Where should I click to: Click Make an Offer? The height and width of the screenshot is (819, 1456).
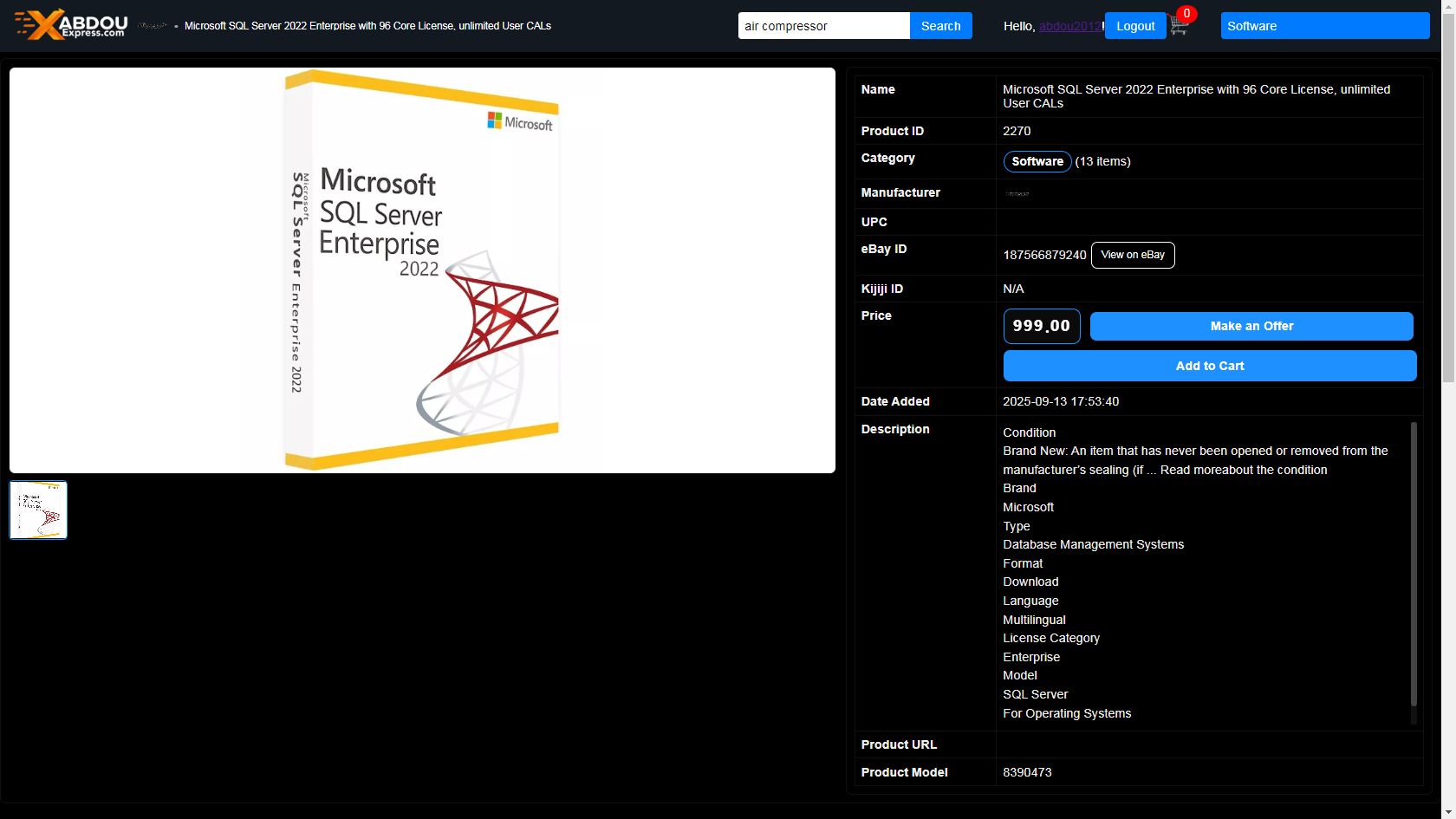[x=1251, y=327]
